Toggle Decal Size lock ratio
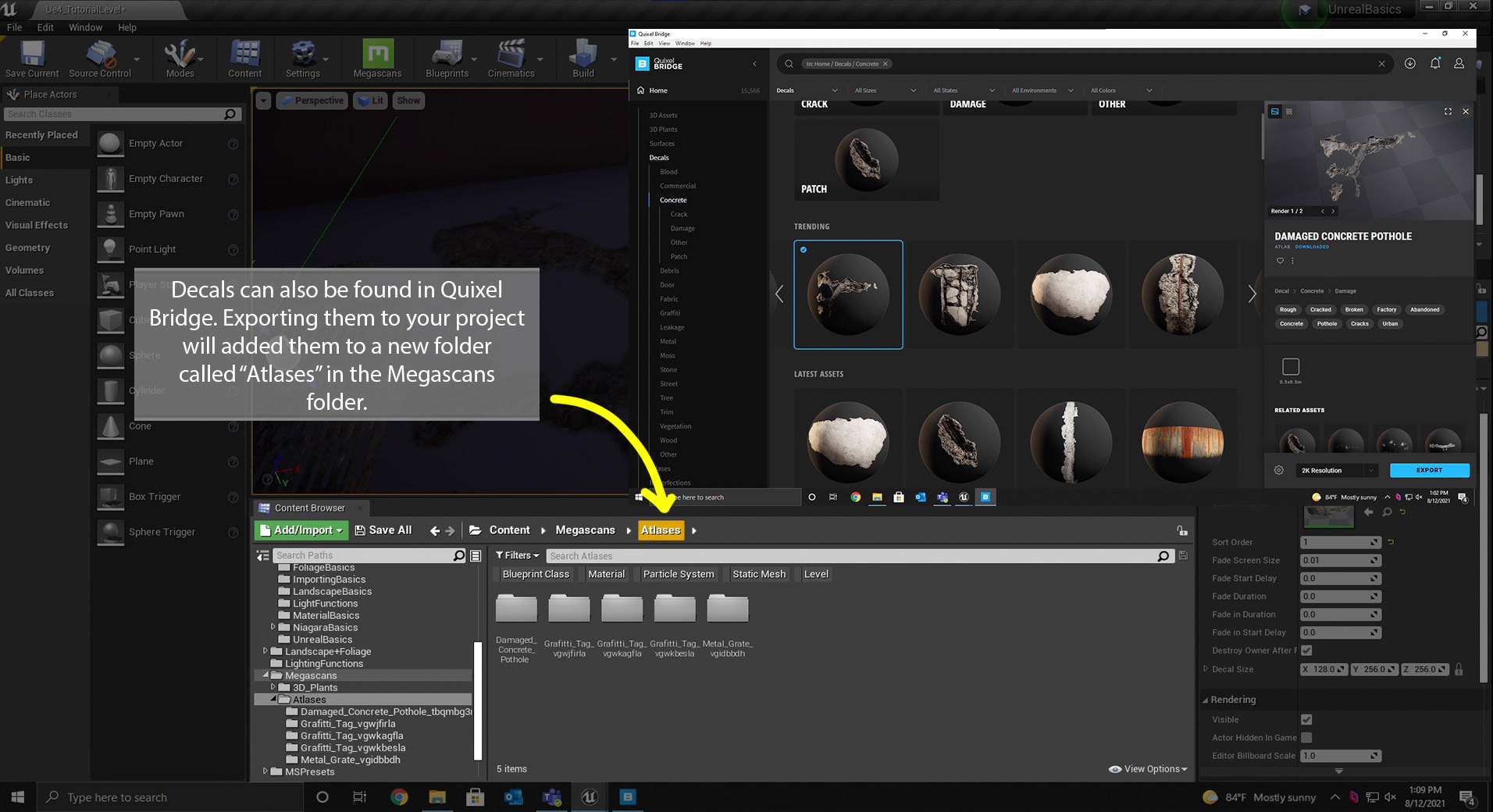This screenshot has width=1493, height=812. (x=1459, y=669)
